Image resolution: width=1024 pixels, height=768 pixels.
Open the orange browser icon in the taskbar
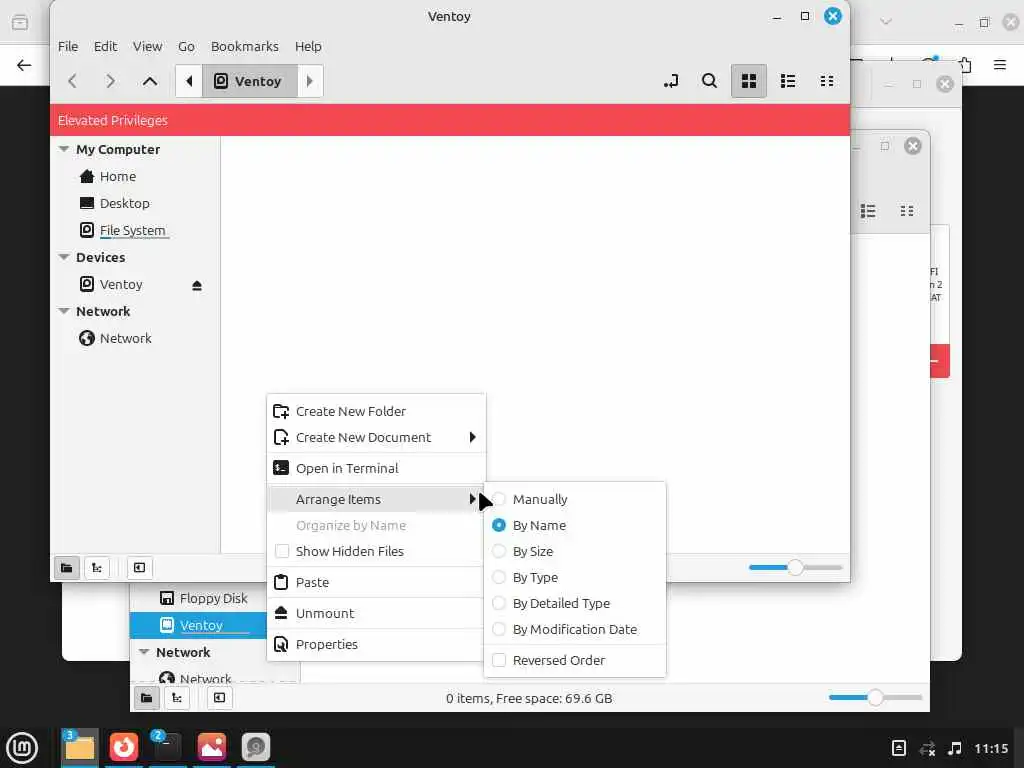click(123, 747)
